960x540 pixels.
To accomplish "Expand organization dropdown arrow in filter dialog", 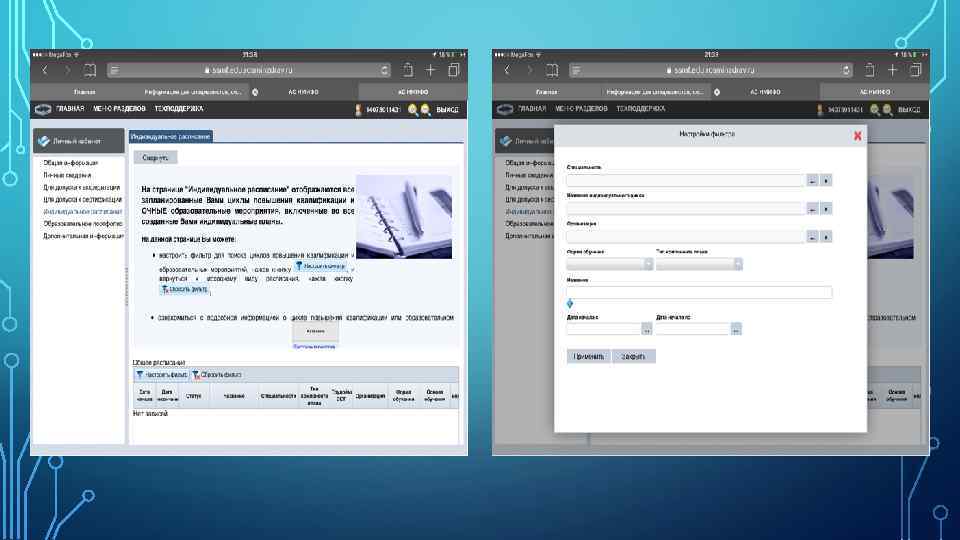I will pyautogui.click(x=826, y=236).
